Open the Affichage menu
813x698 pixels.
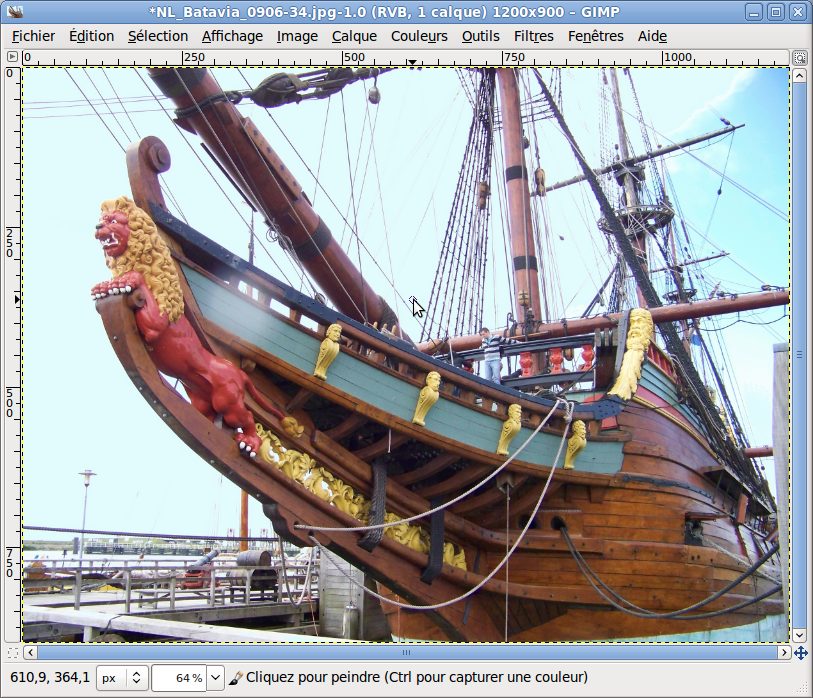232,36
